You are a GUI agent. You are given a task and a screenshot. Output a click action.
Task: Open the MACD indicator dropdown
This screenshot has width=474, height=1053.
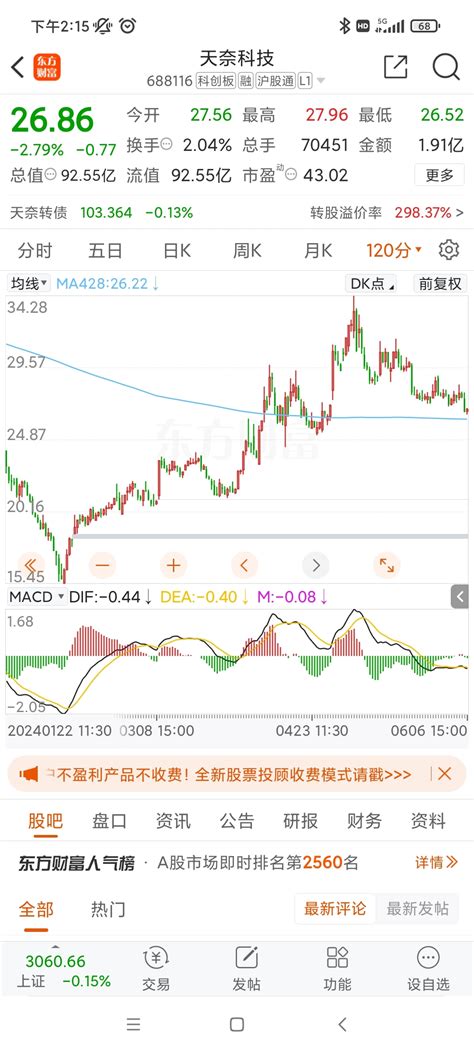coord(36,596)
